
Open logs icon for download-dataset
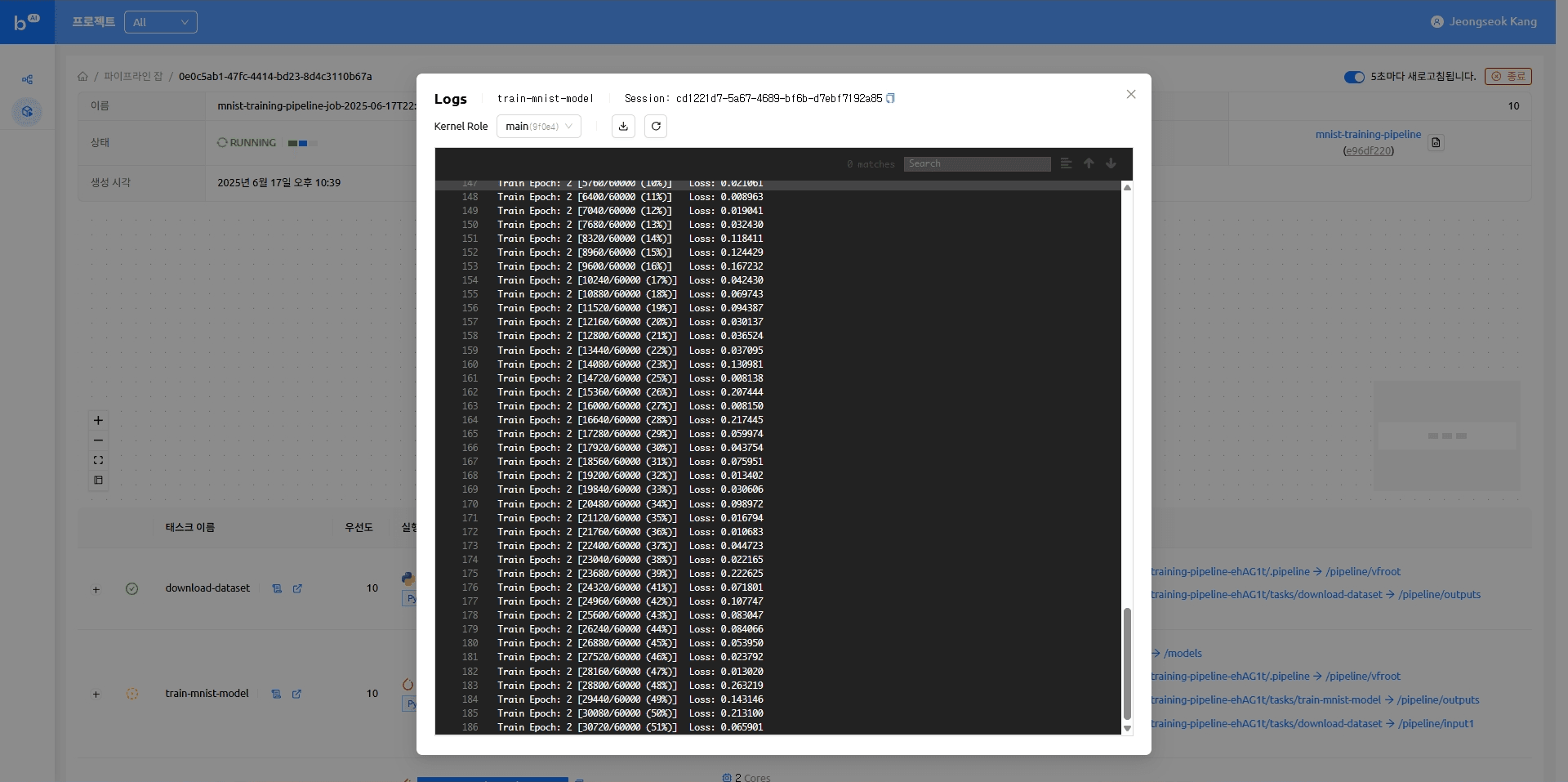(x=277, y=588)
